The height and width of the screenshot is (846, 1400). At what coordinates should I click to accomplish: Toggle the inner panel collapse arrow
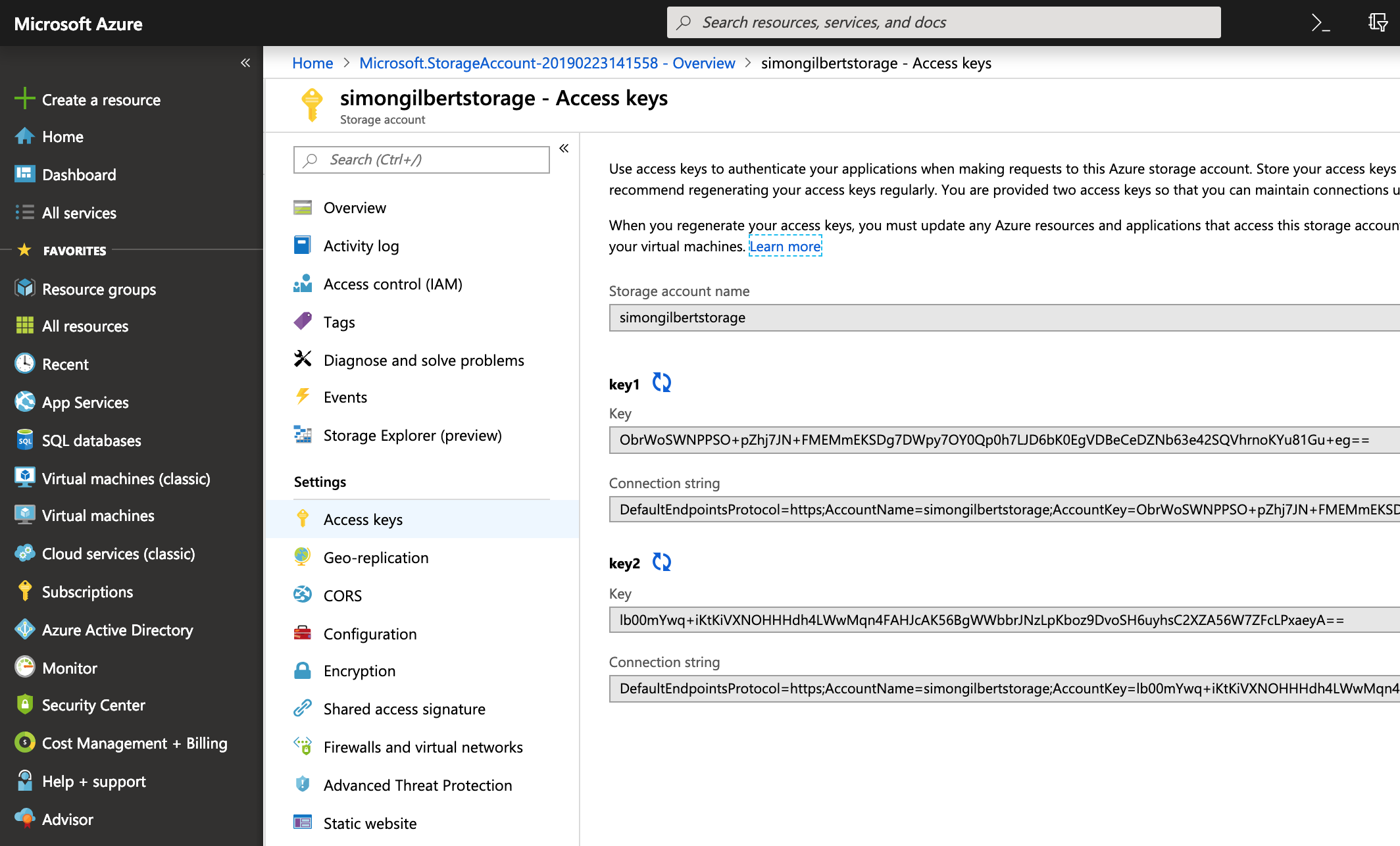[564, 148]
